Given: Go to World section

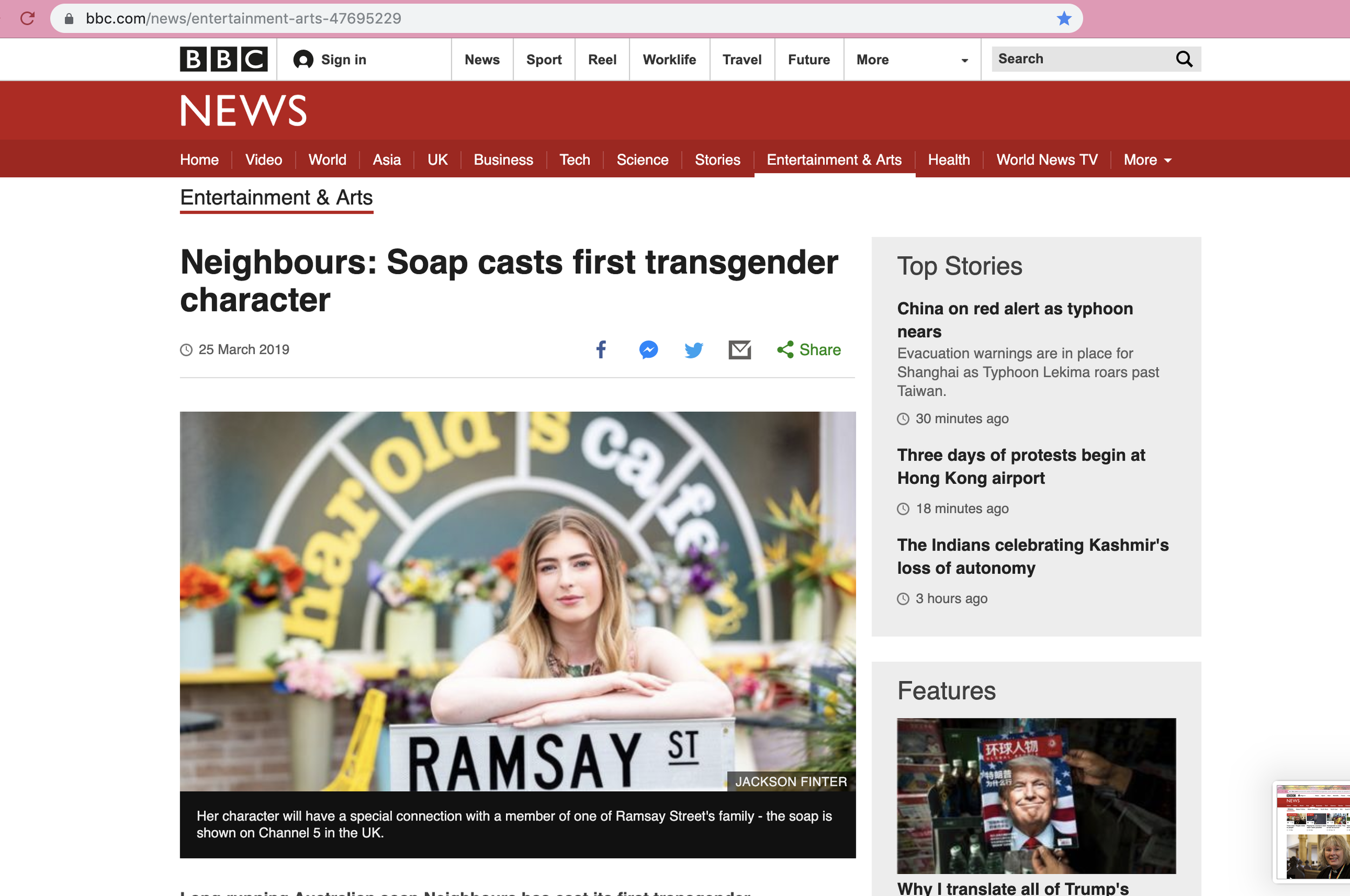Looking at the screenshot, I should pos(327,160).
